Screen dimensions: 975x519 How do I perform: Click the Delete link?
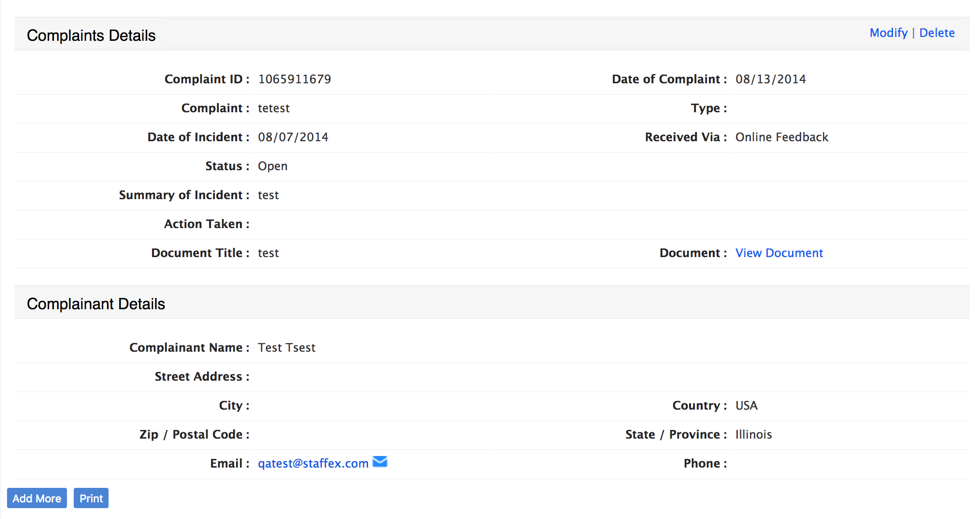coord(936,33)
